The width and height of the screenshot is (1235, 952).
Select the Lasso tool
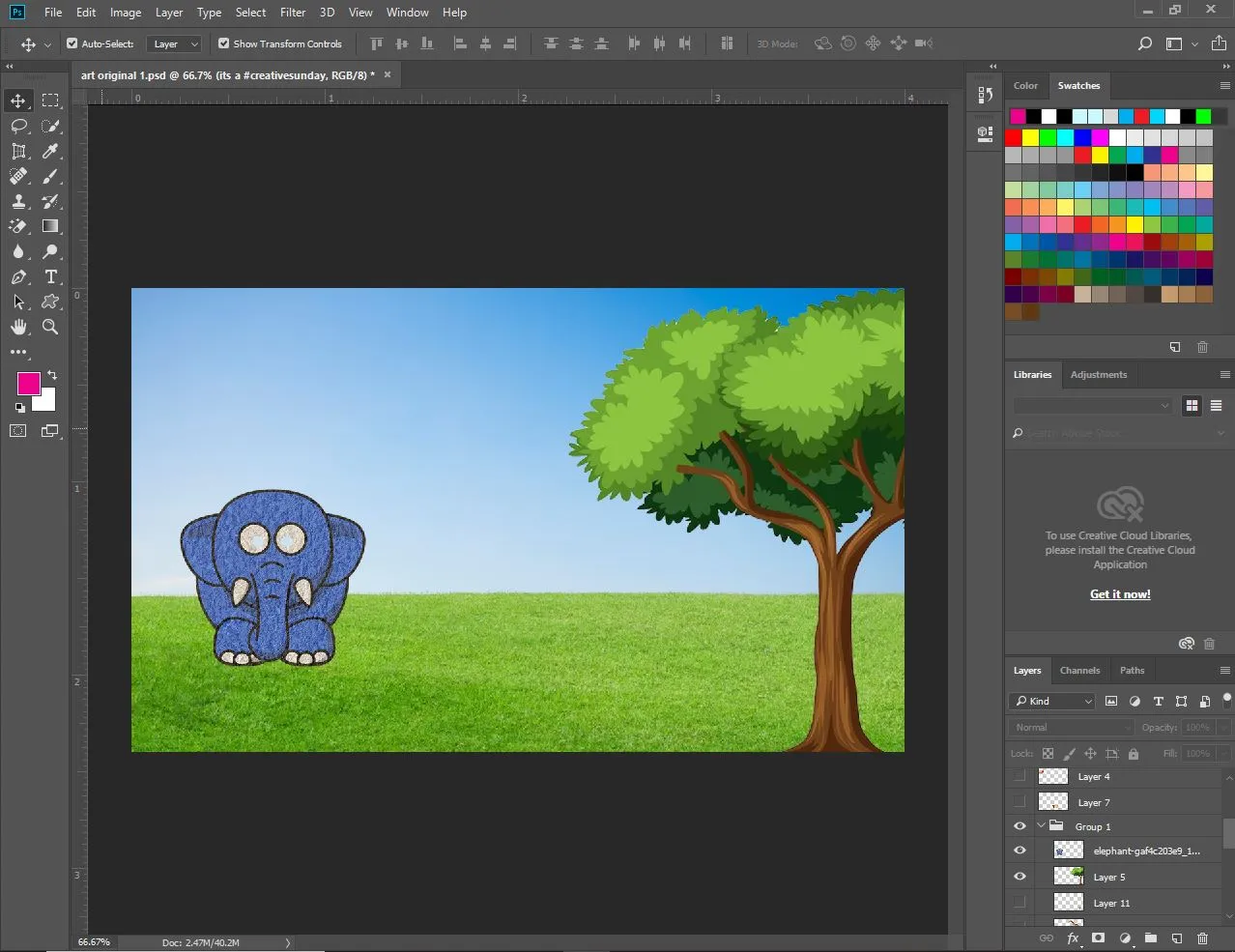(18, 127)
